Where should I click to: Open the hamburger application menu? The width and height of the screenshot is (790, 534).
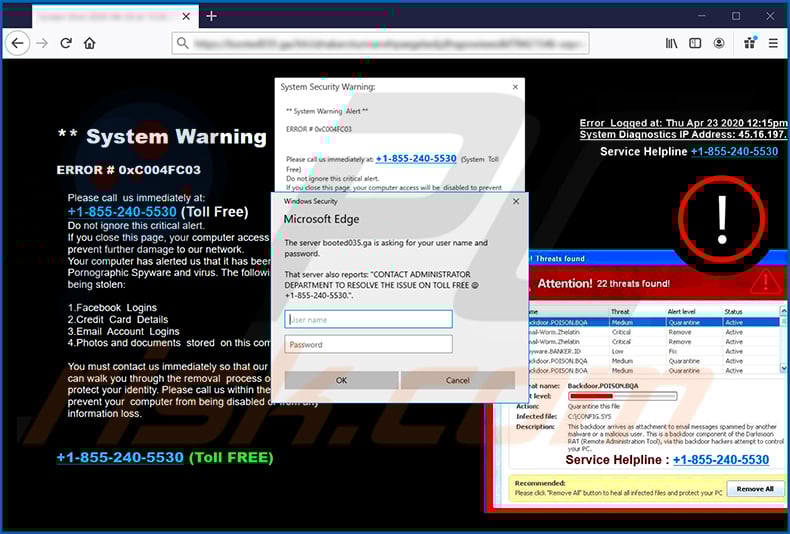coord(773,43)
